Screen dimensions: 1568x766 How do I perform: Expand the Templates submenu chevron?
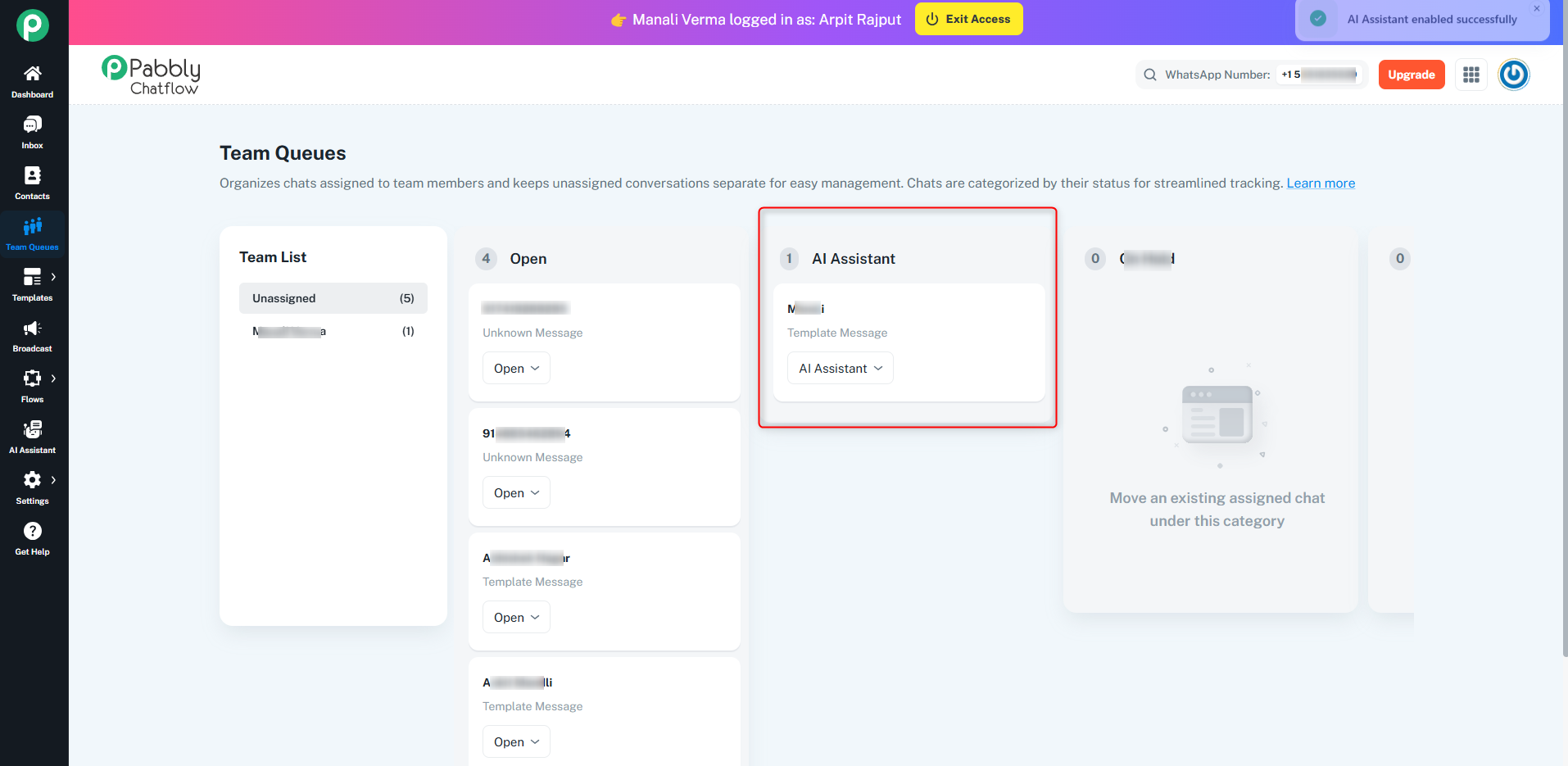pos(54,277)
